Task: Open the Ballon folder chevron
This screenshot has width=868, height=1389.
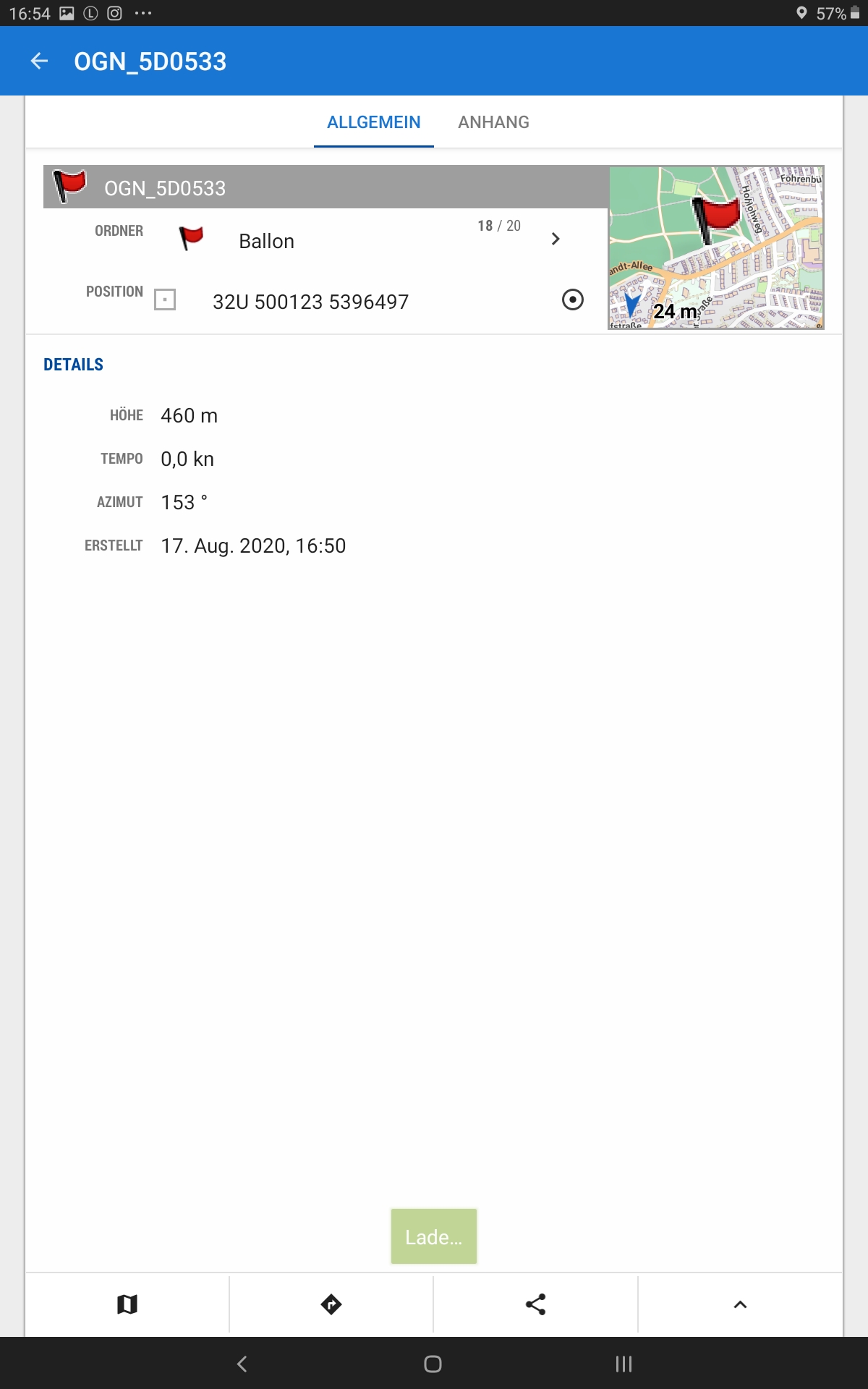Action: tap(555, 239)
